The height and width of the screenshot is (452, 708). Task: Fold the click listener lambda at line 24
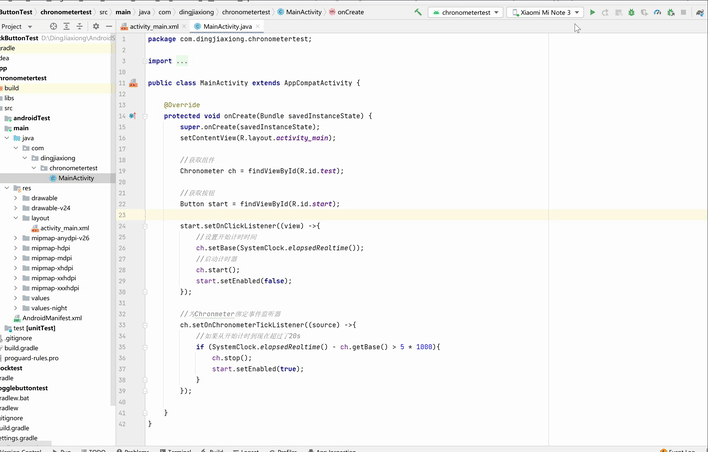point(145,226)
